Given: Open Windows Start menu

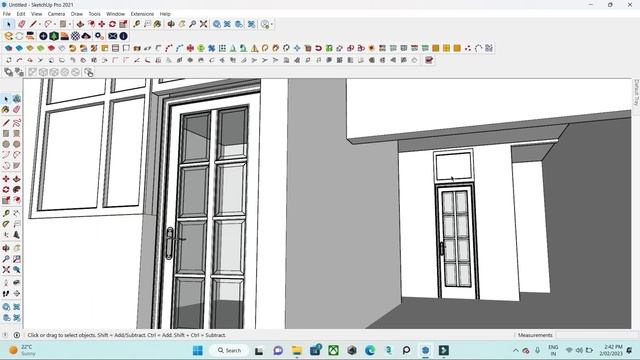Looking at the screenshot, I should point(198,351).
